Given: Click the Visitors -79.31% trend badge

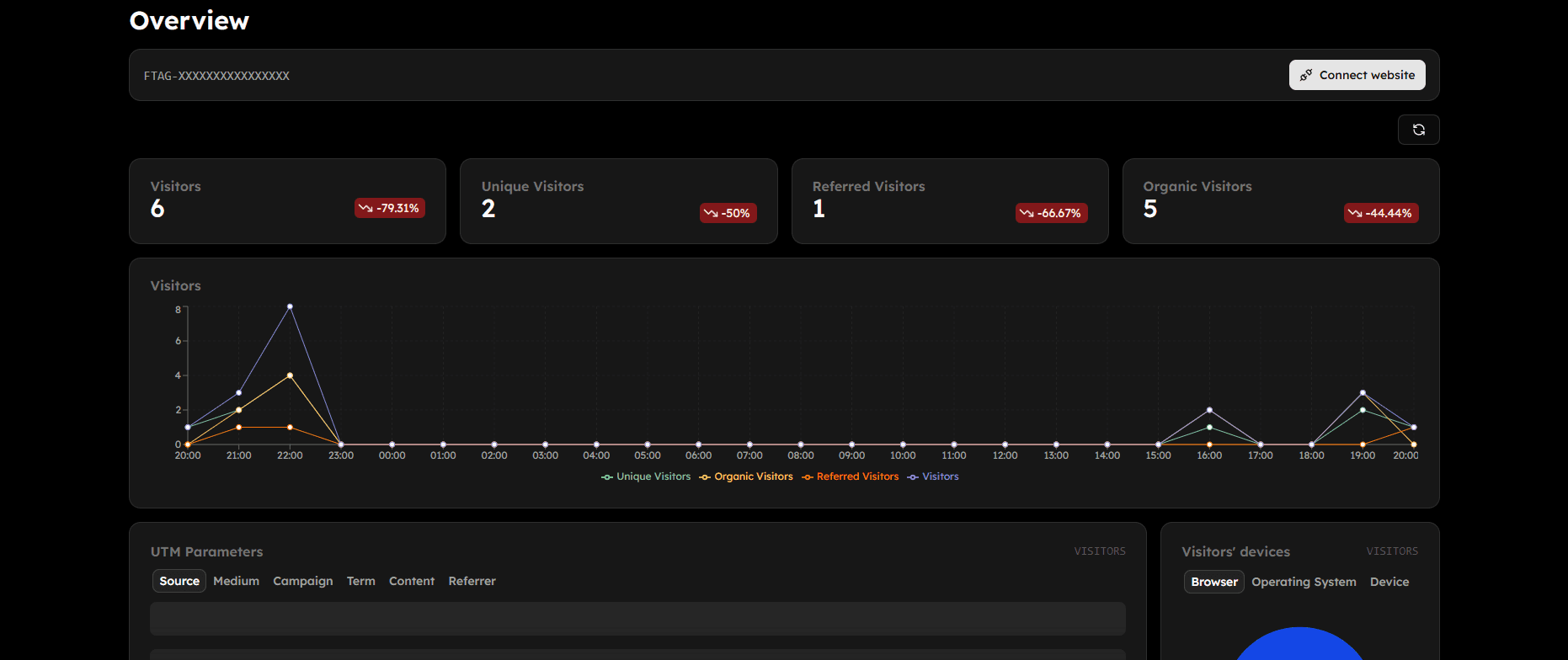Looking at the screenshot, I should tap(389, 208).
